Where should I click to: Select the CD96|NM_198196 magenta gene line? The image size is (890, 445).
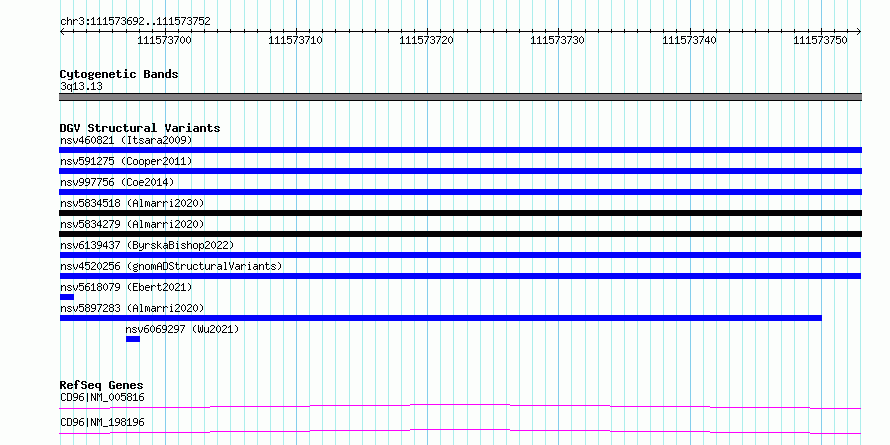(460, 431)
